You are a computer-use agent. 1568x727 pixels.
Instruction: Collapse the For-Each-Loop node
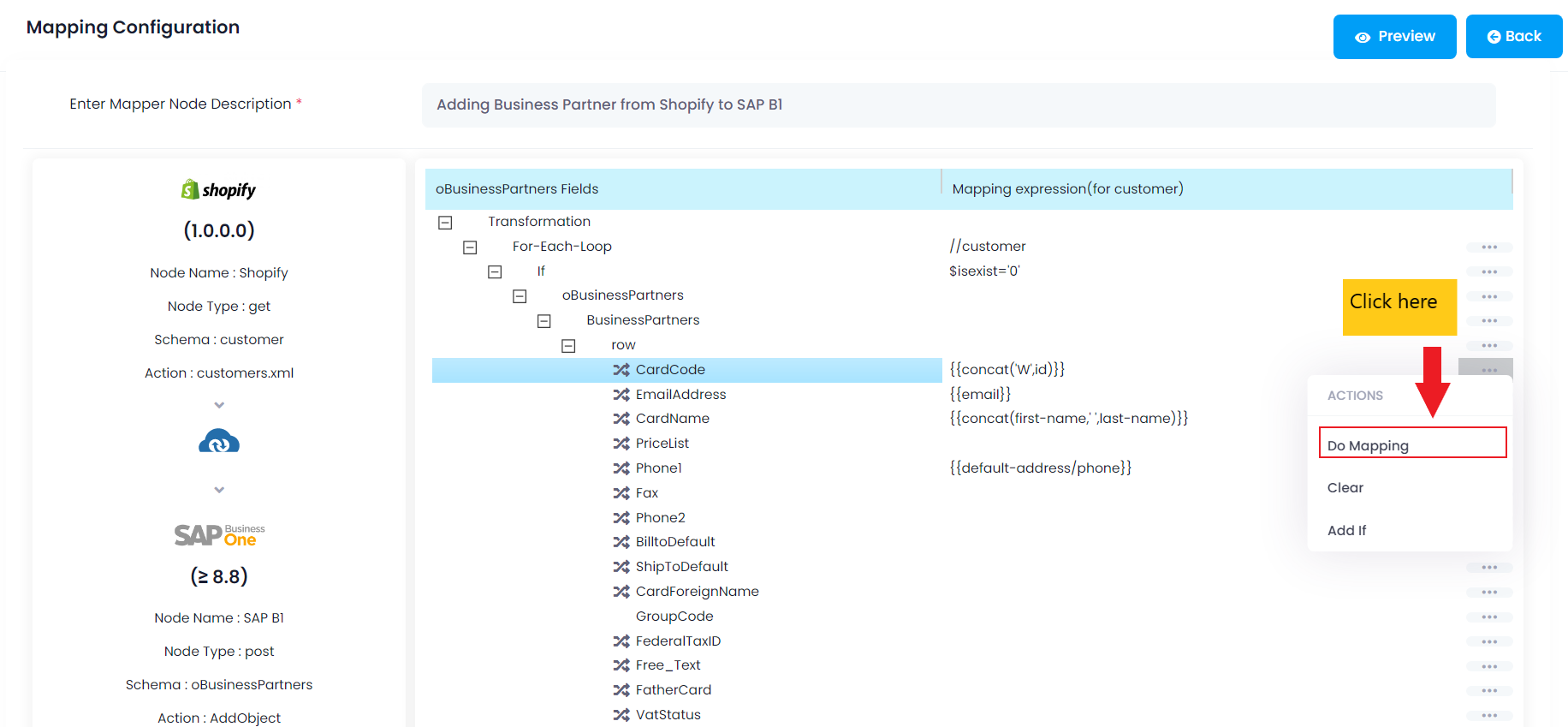[x=470, y=247]
